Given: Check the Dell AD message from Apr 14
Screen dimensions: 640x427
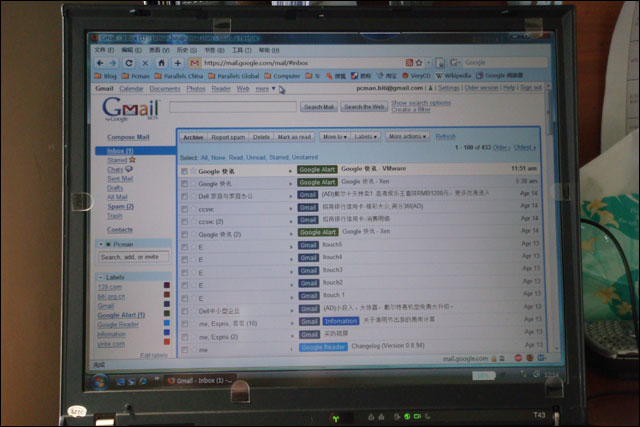Looking at the screenshot, I should (184, 196).
